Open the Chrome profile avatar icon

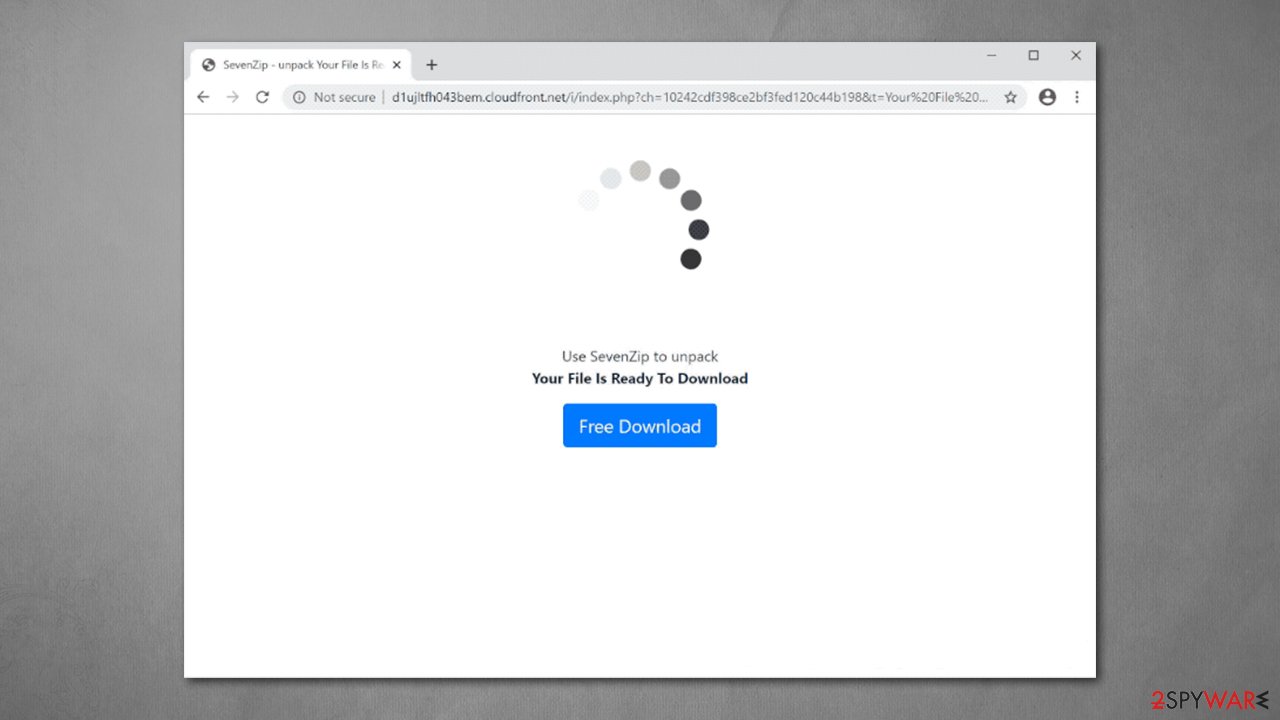(1047, 97)
